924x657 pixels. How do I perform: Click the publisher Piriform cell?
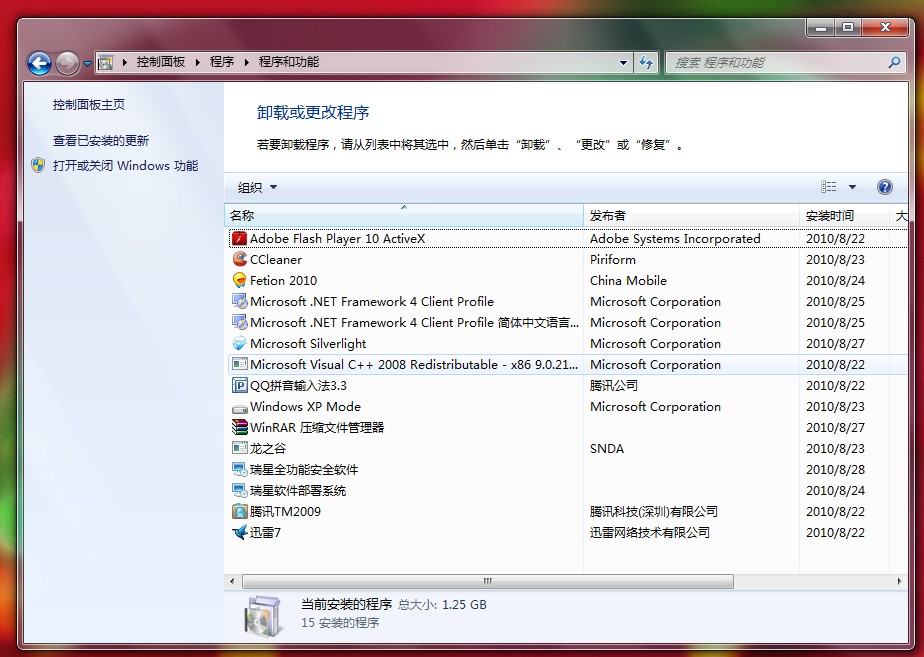613,259
